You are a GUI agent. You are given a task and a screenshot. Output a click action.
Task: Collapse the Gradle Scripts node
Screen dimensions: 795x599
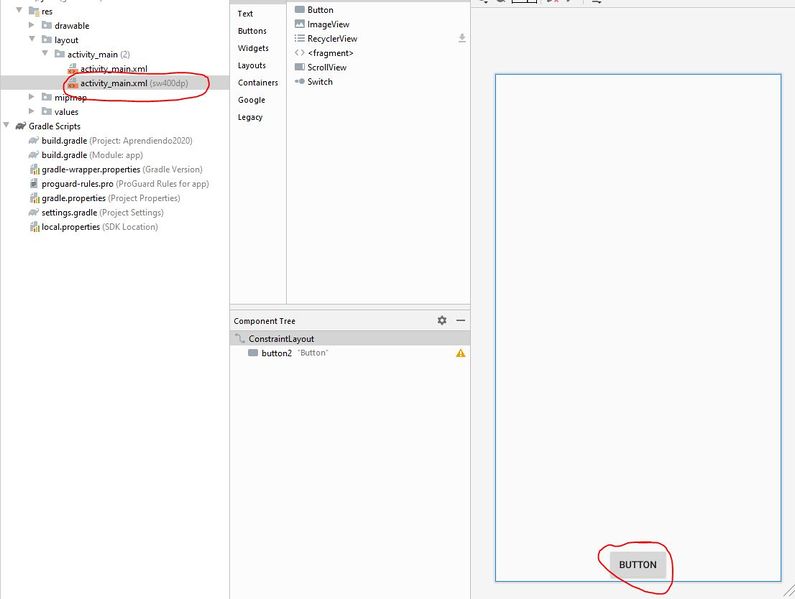[x=6, y=125]
